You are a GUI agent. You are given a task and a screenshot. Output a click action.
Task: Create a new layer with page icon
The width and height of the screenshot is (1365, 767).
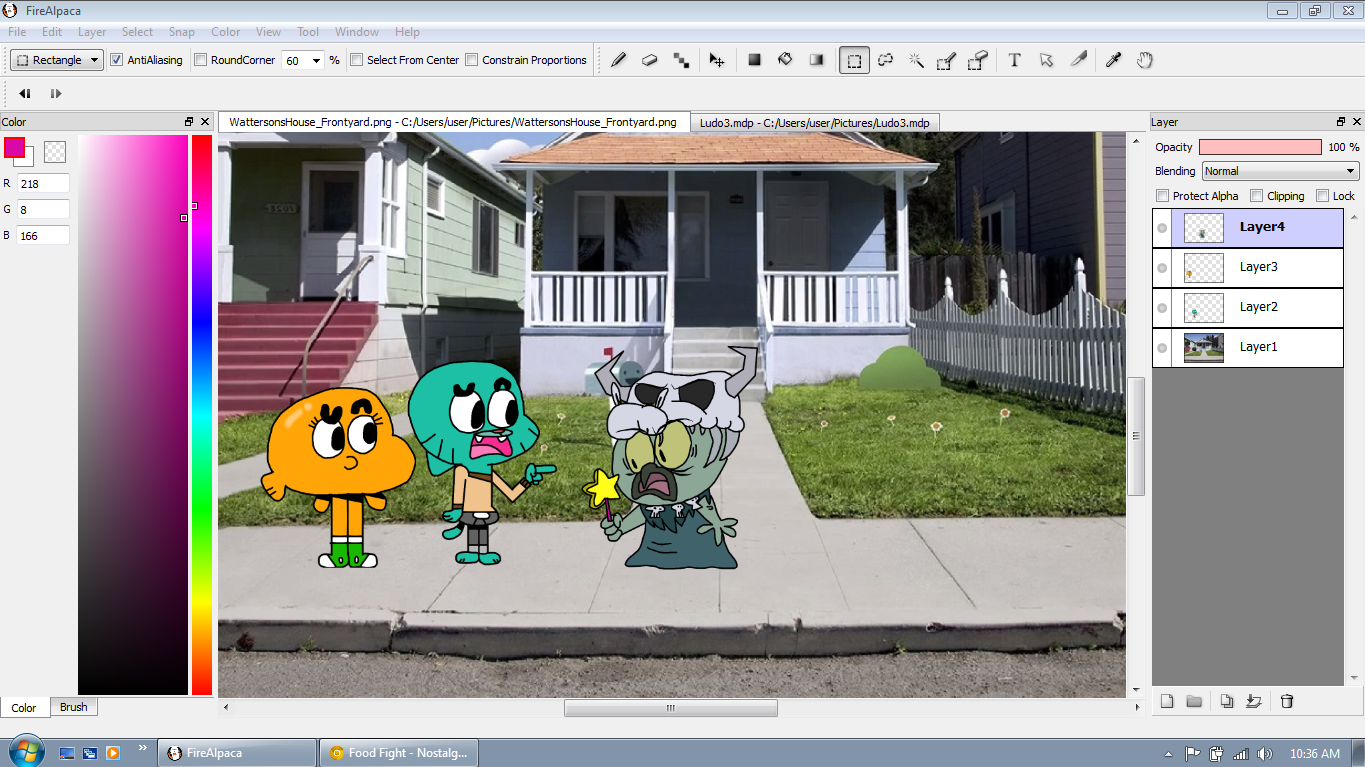pyautogui.click(x=1166, y=701)
